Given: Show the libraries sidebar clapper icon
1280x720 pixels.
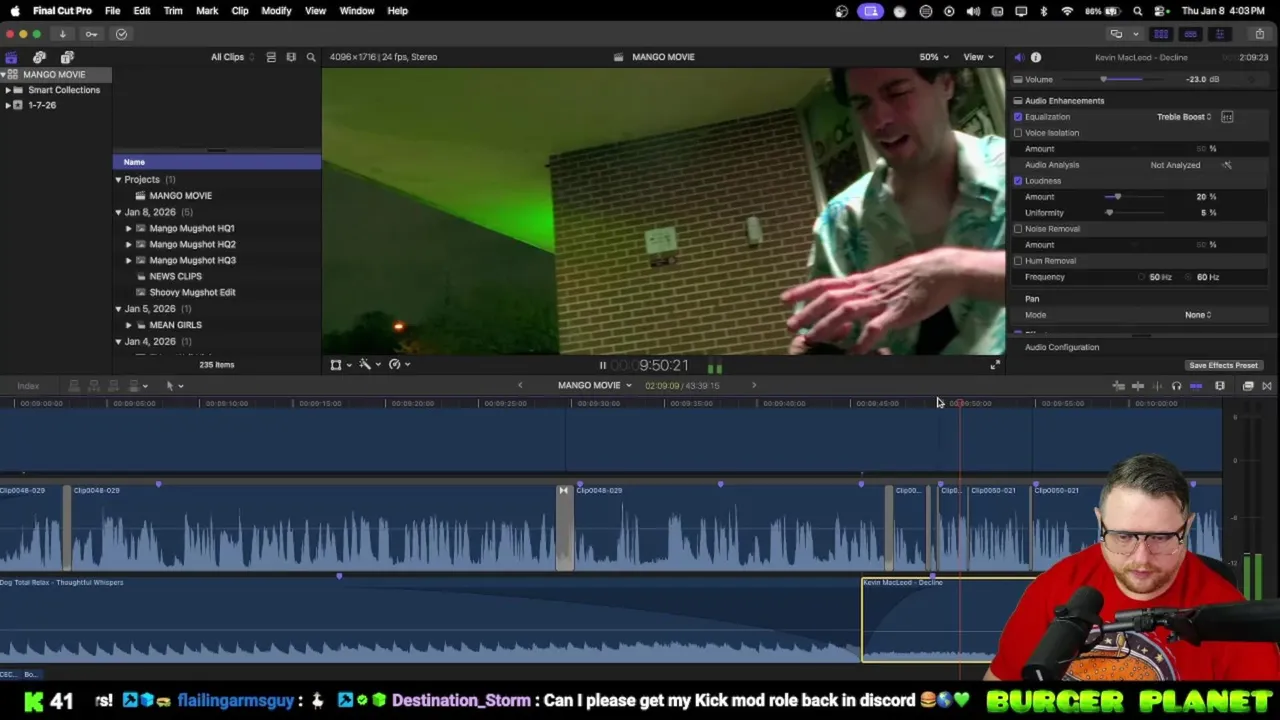Looking at the screenshot, I should pyautogui.click(x=11, y=57).
